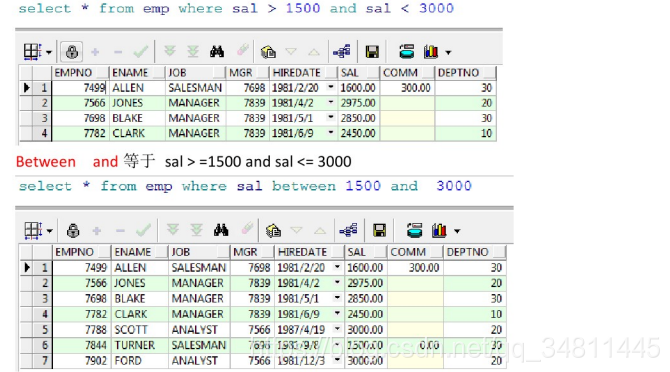The height and width of the screenshot is (372, 670).
Task: Select row number 3 indicator for BLAKE in the four-row grid
Action: click(42, 118)
